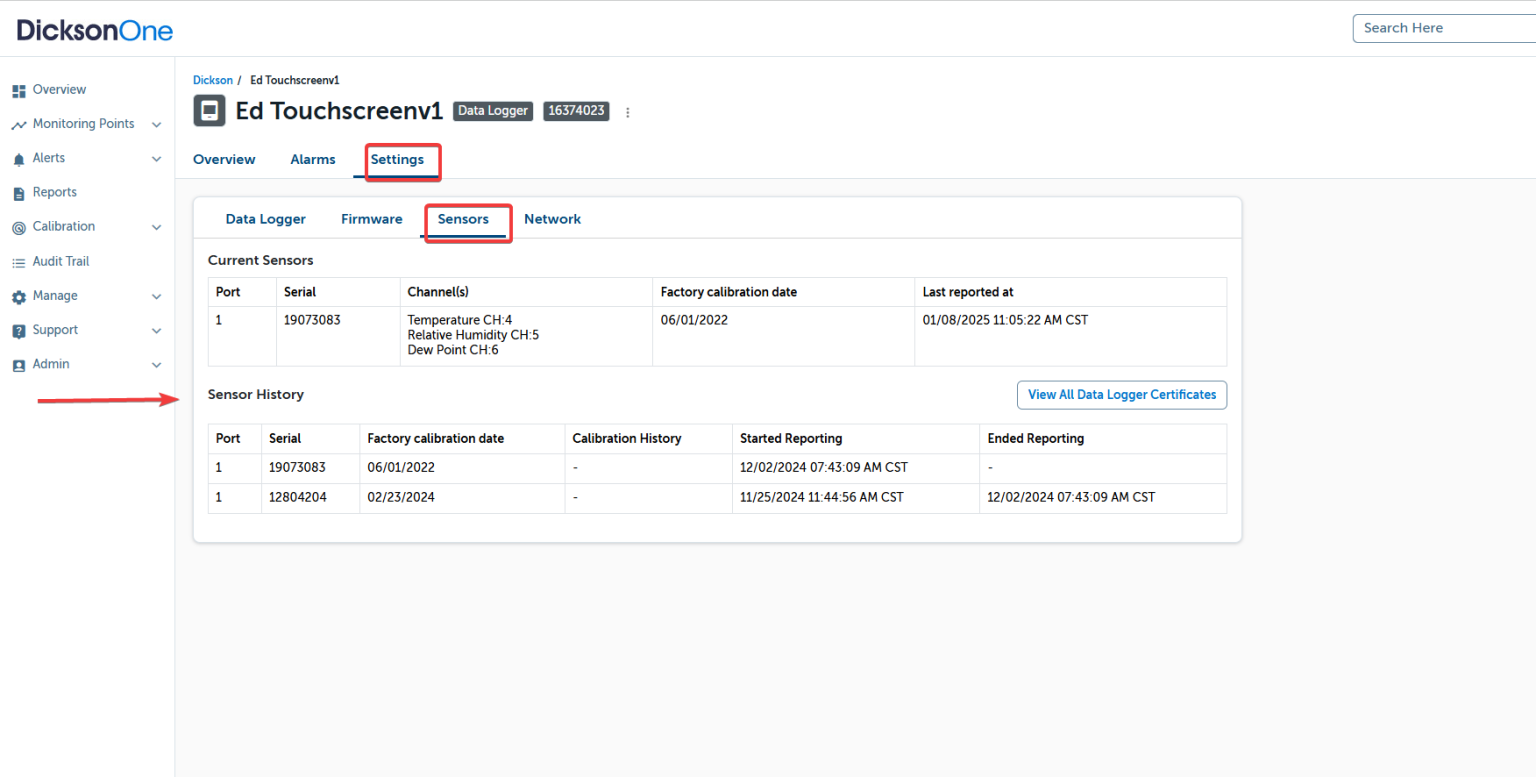Open the Reports icon in the sidebar
1536x777 pixels.
(19, 192)
